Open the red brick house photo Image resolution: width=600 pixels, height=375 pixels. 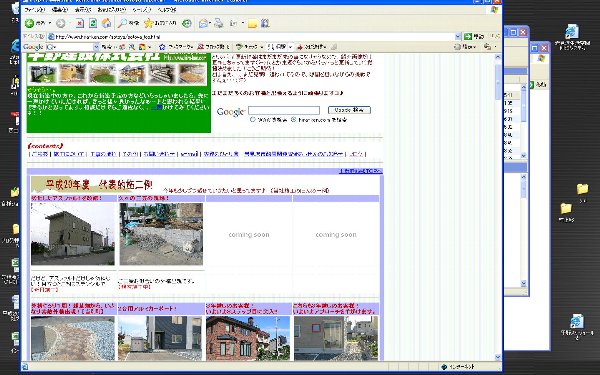click(248, 338)
